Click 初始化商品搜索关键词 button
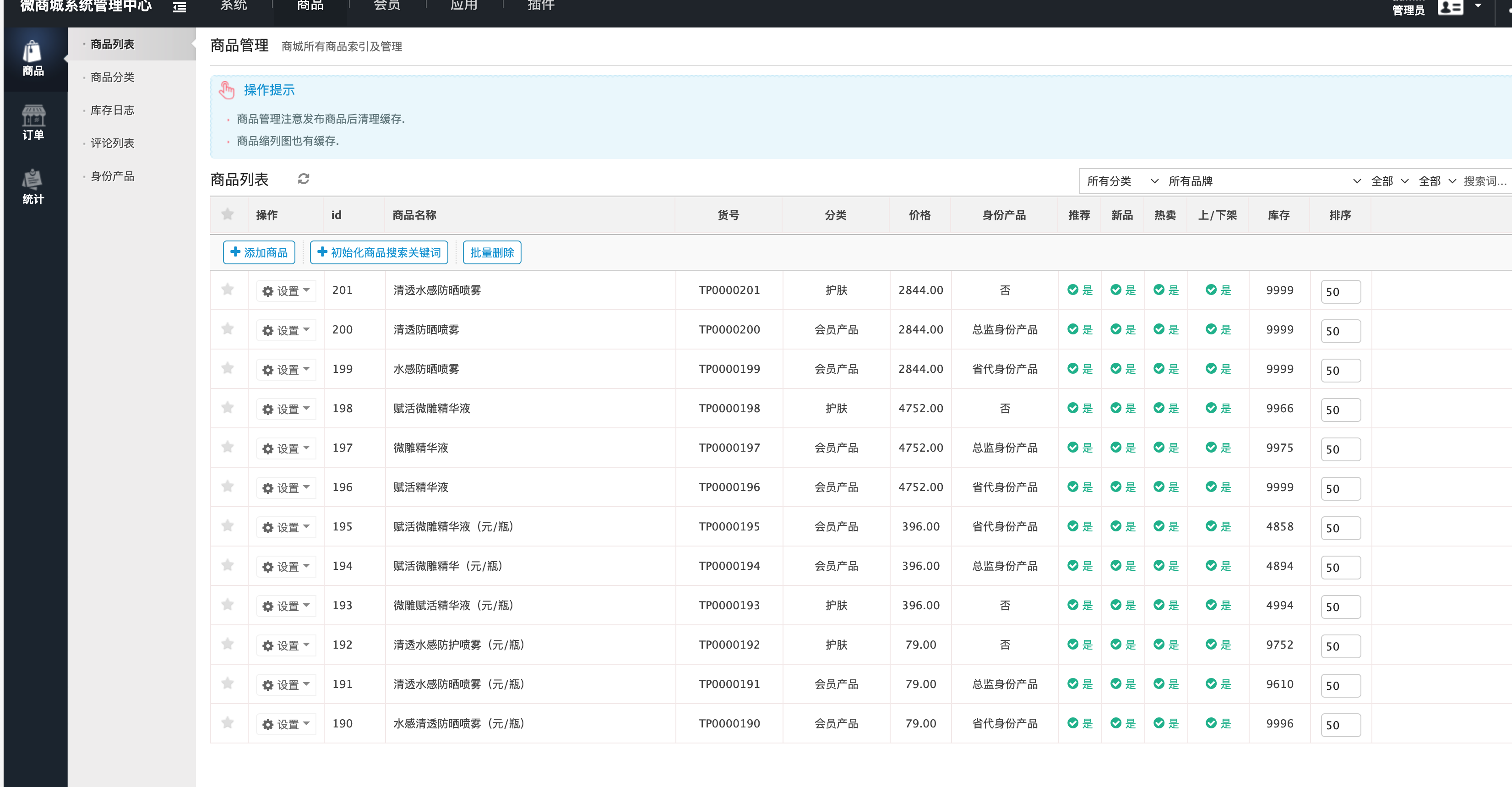1512x787 pixels. [x=379, y=252]
